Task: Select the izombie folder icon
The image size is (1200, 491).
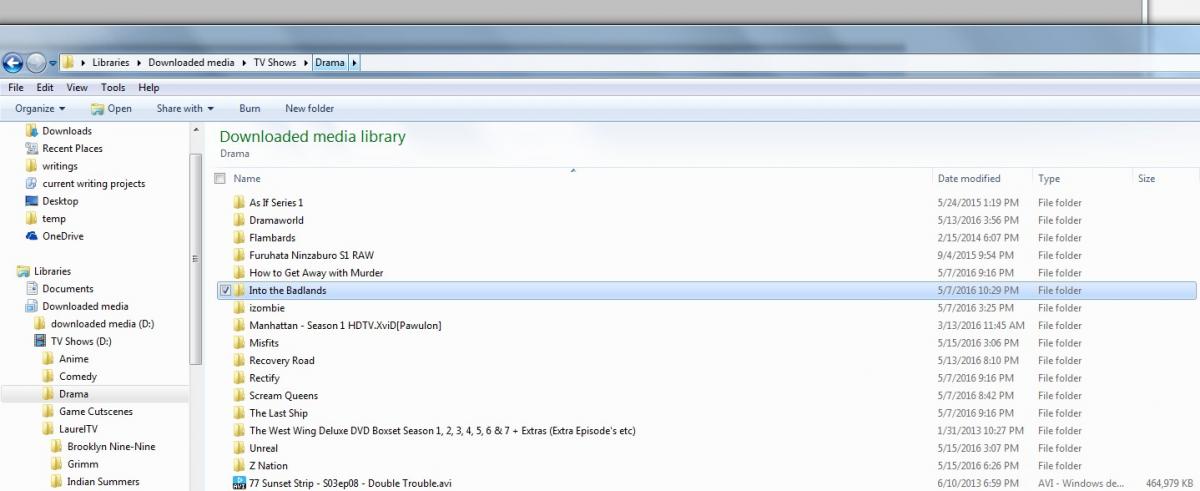Action: click(238, 308)
